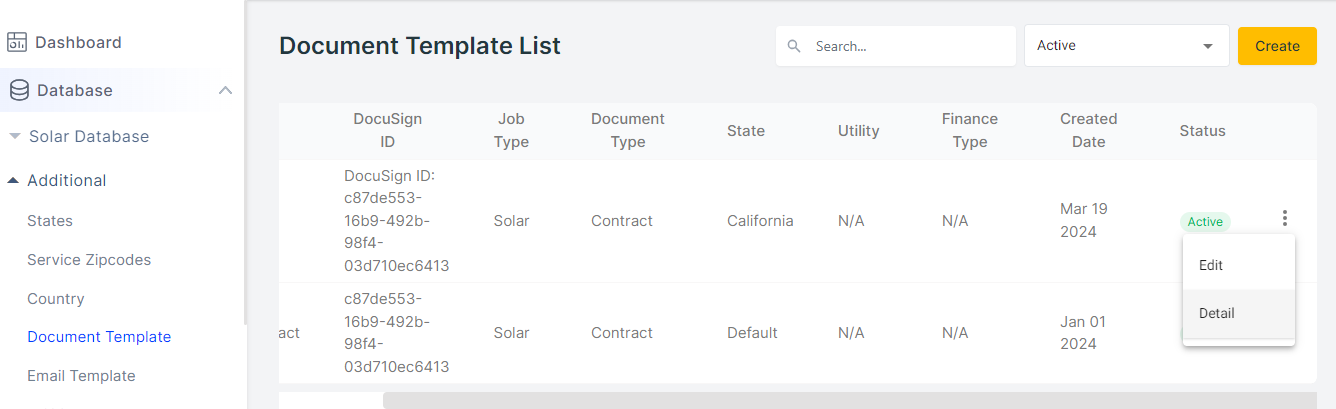
Task: Open the Active status filter dropdown
Action: (1126, 46)
